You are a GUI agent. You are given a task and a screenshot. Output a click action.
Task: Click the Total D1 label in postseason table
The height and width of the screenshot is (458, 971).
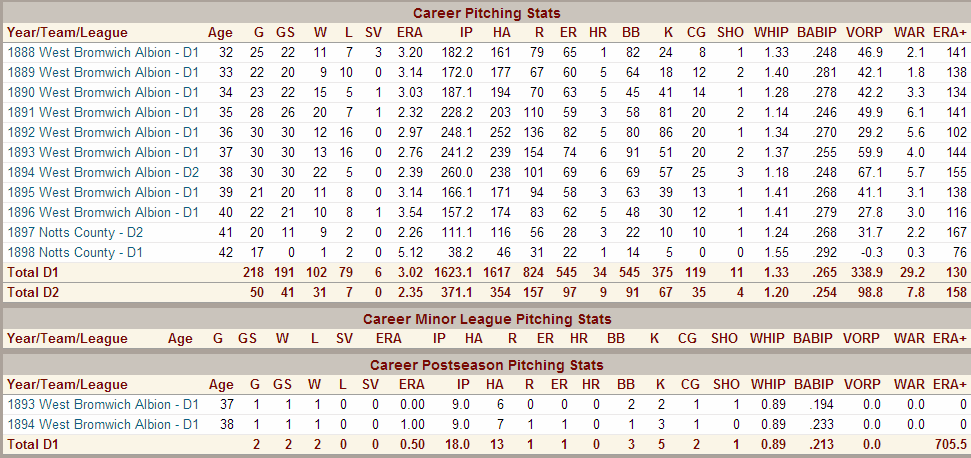pyautogui.click(x=32, y=444)
